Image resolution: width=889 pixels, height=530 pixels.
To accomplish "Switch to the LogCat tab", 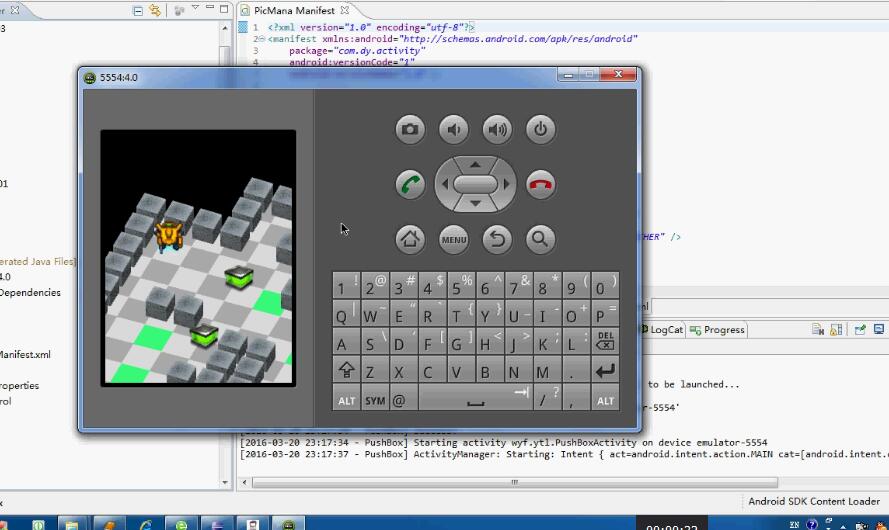I will (662, 329).
